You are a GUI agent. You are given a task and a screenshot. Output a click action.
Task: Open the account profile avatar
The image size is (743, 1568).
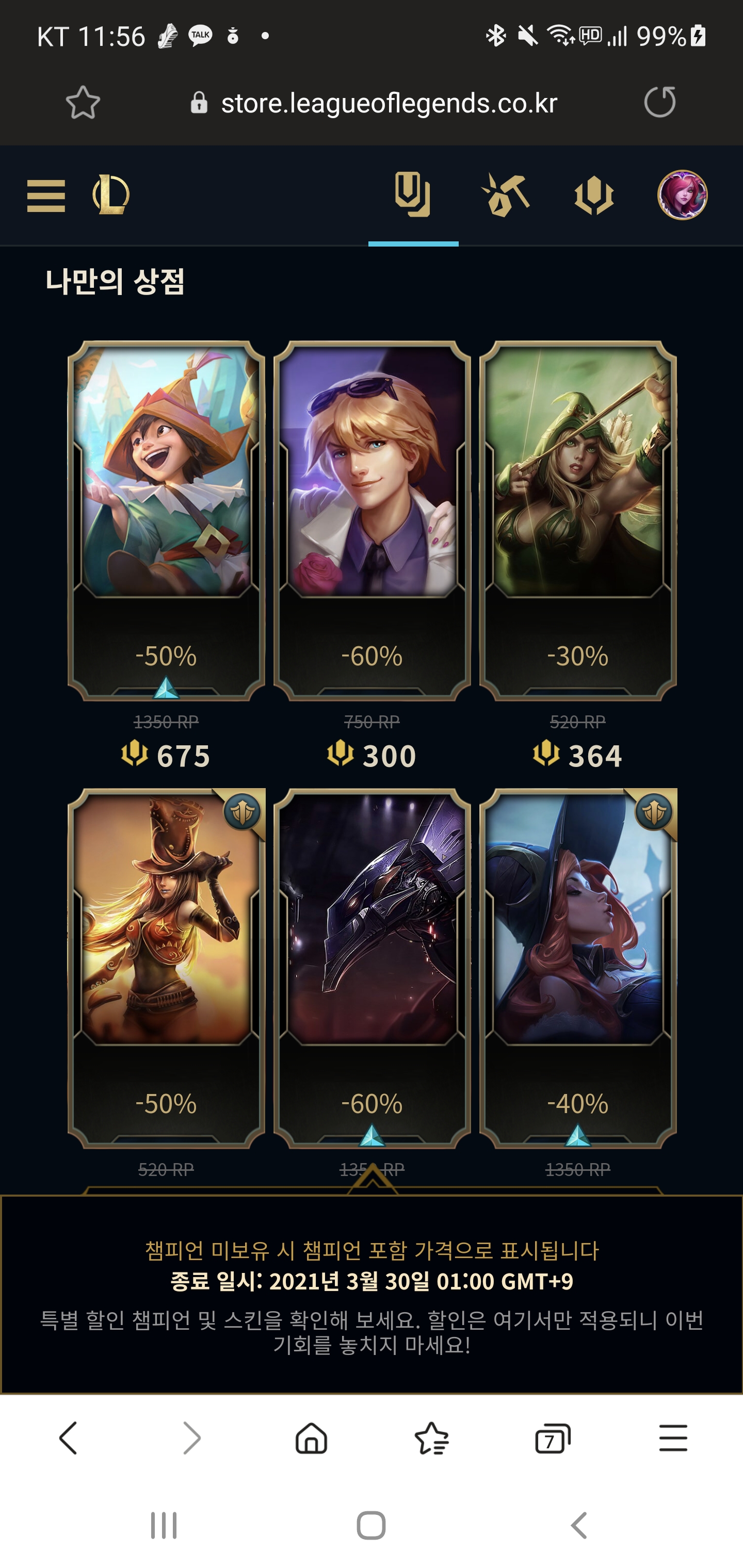(682, 195)
